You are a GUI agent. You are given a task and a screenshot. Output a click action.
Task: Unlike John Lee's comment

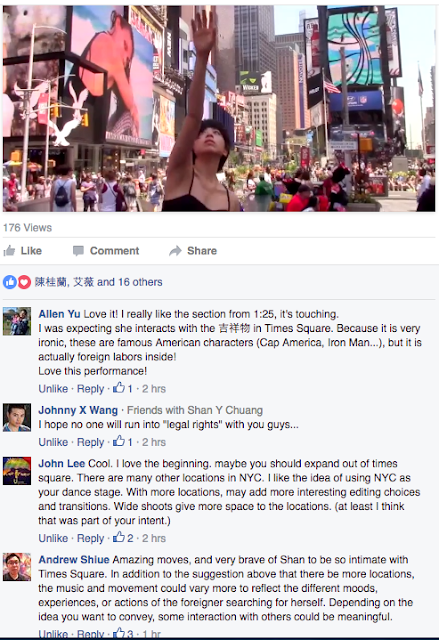coord(53,538)
